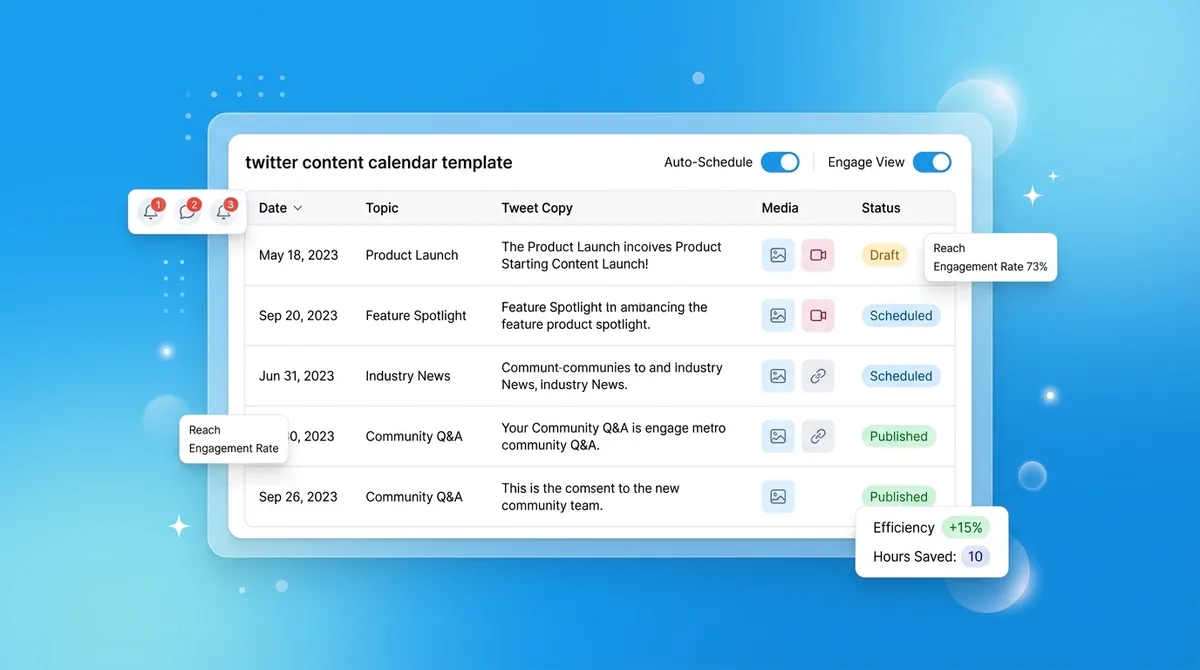Click the bell icon with badge 3

coord(224,211)
